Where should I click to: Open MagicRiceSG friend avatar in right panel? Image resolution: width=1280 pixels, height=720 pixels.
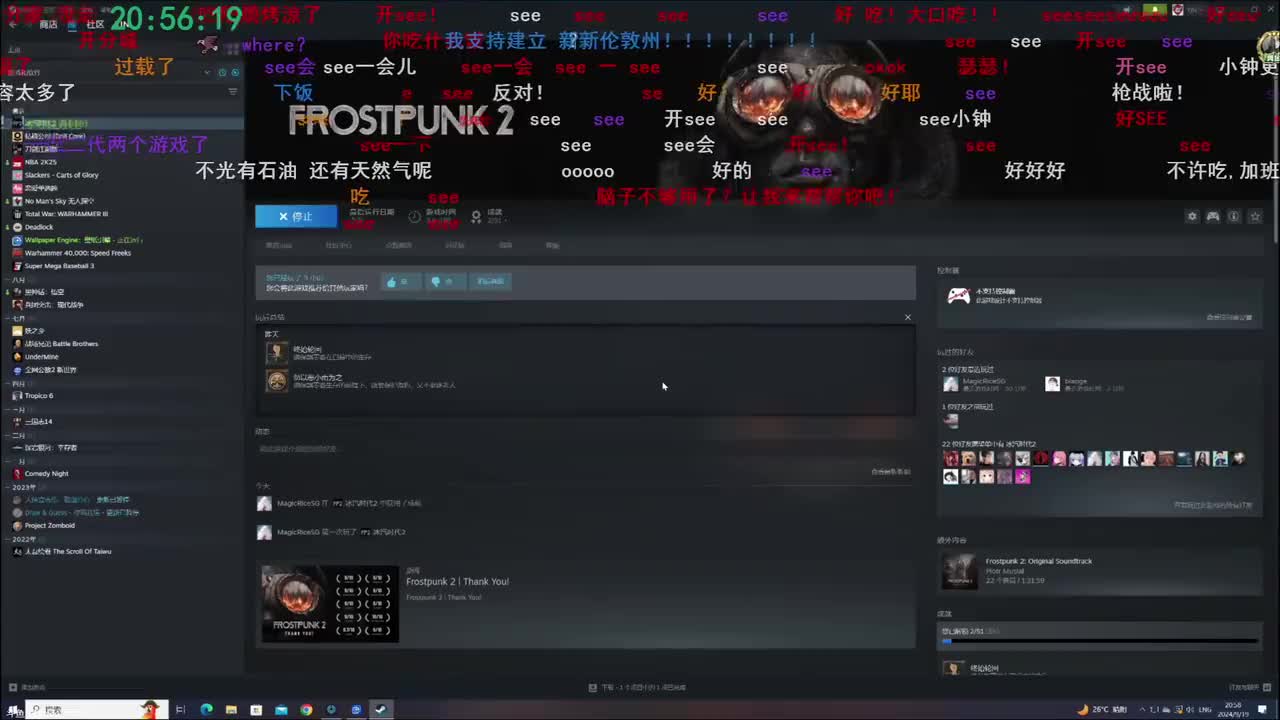tap(950, 384)
